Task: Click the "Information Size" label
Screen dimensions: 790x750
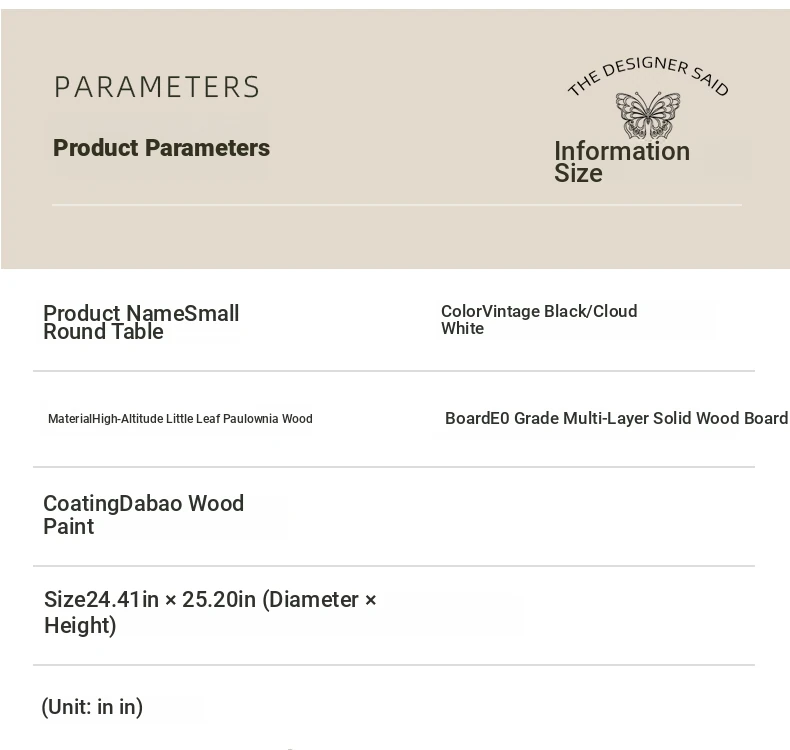Action: click(621, 162)
